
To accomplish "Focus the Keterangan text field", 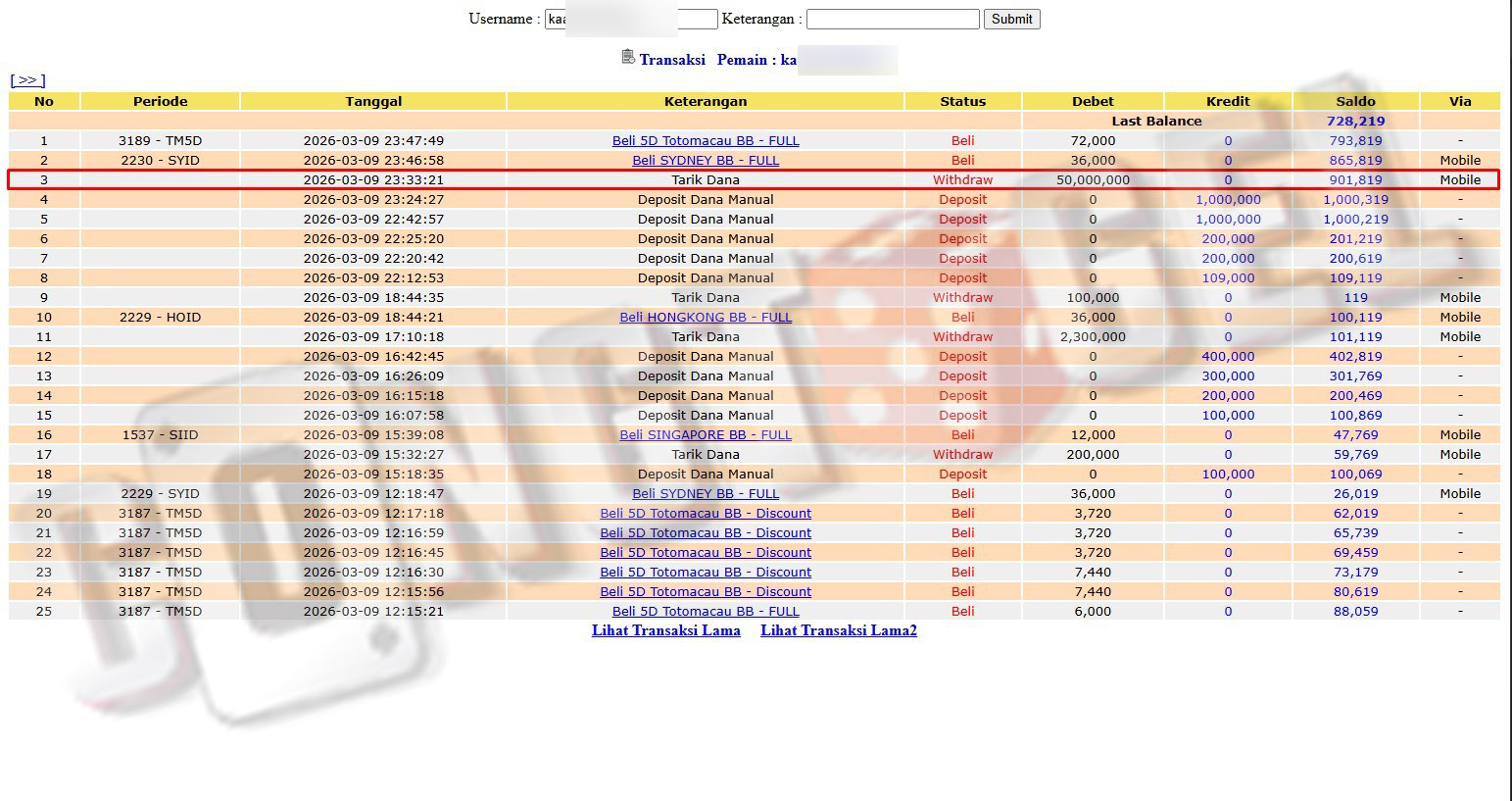I will [x=892, y=20].
